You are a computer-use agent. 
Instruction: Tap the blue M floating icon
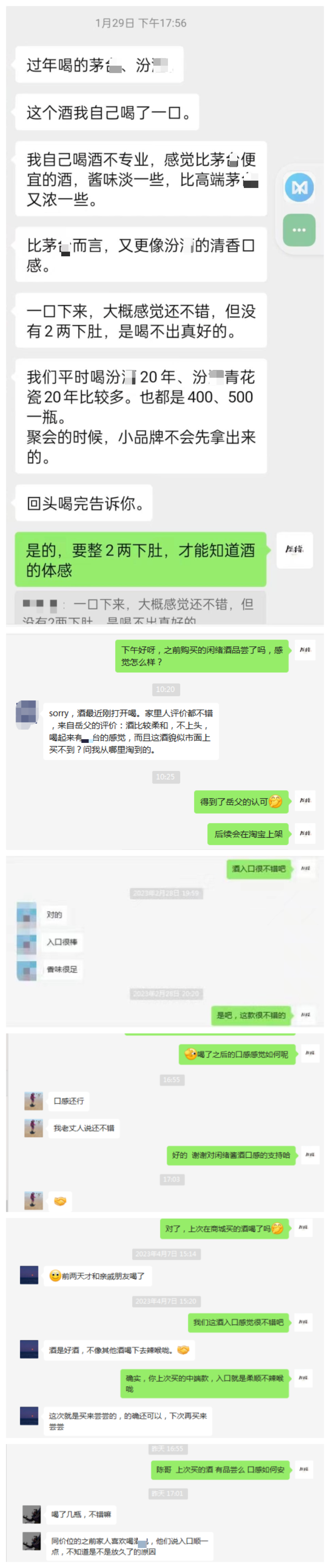pos(299,187)
